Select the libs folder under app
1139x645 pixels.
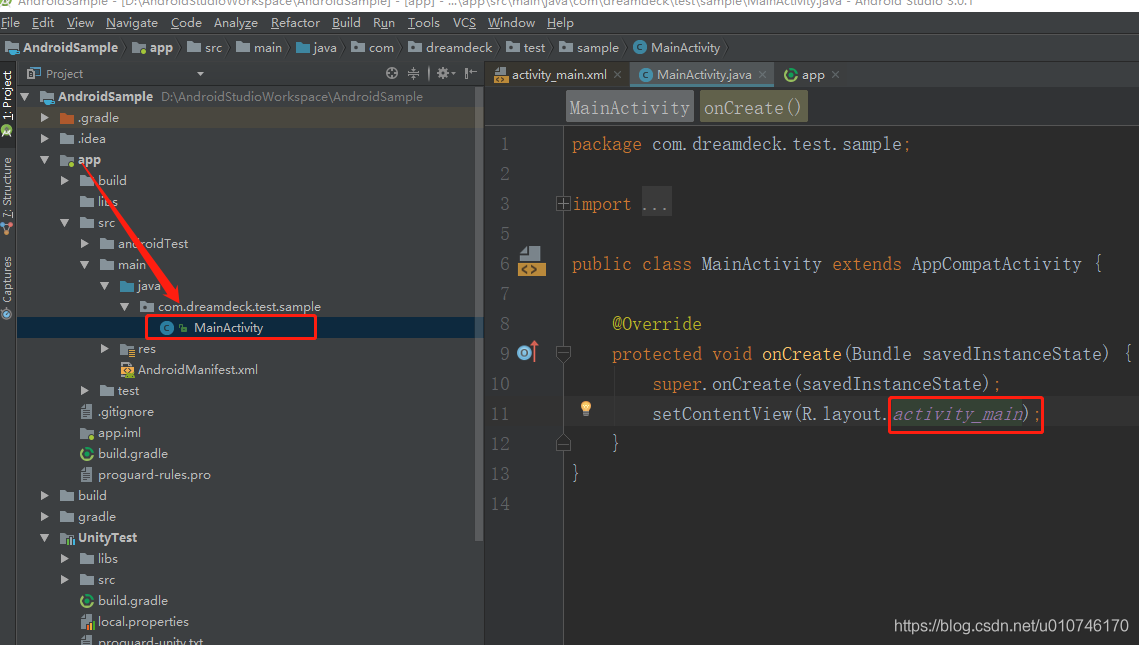(108, 201)
